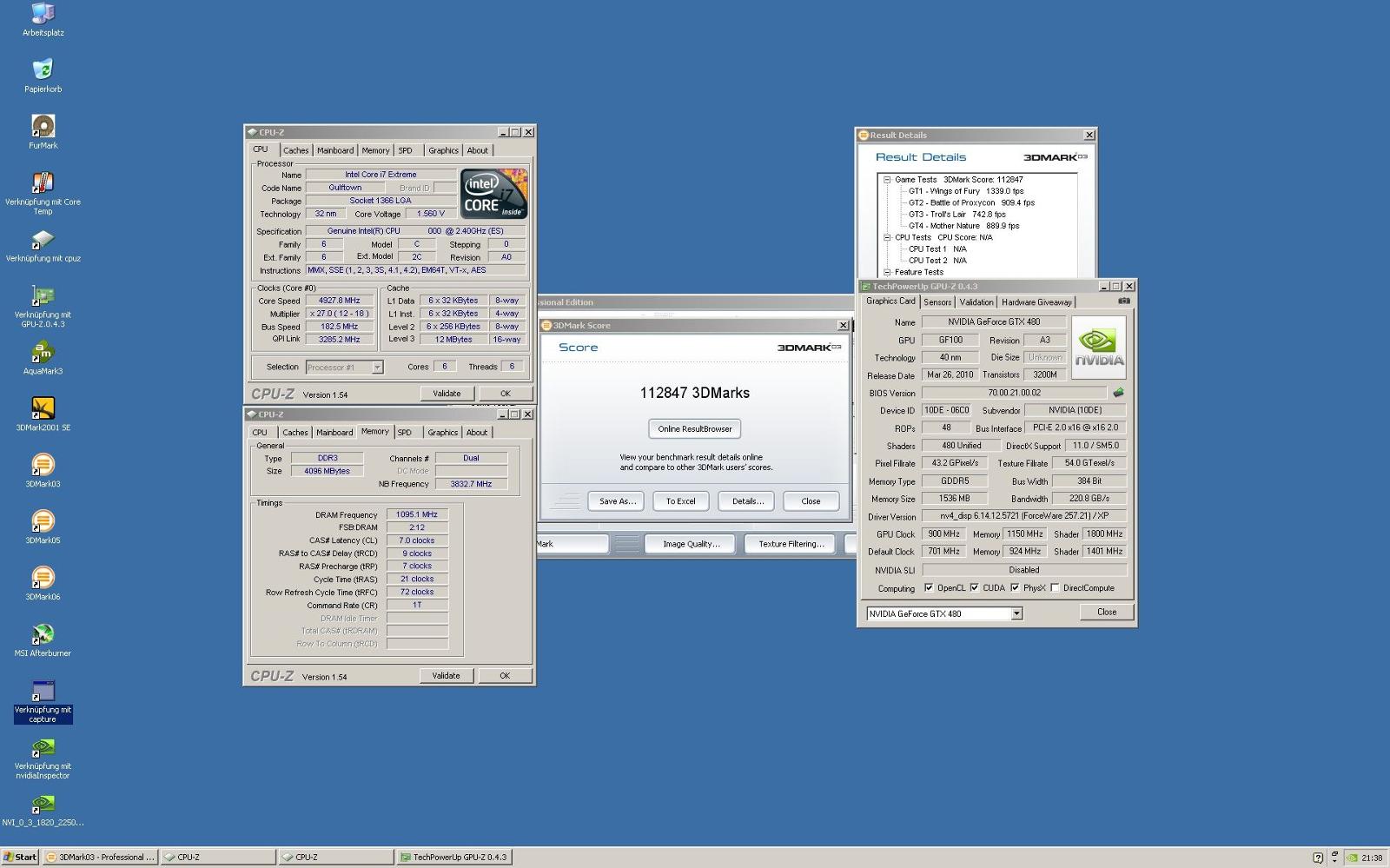The height and width of the screenshot is (868, 1390).
Task: Open the Hardware Giveaway tab in GPU-Z
Action: (x=1036, y=302)
